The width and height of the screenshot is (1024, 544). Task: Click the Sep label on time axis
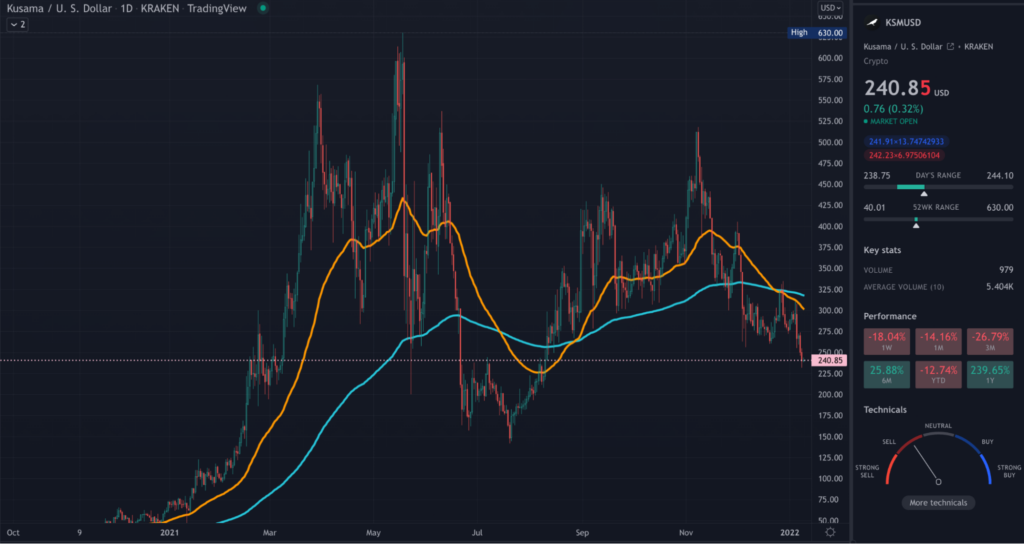point(582,532)
